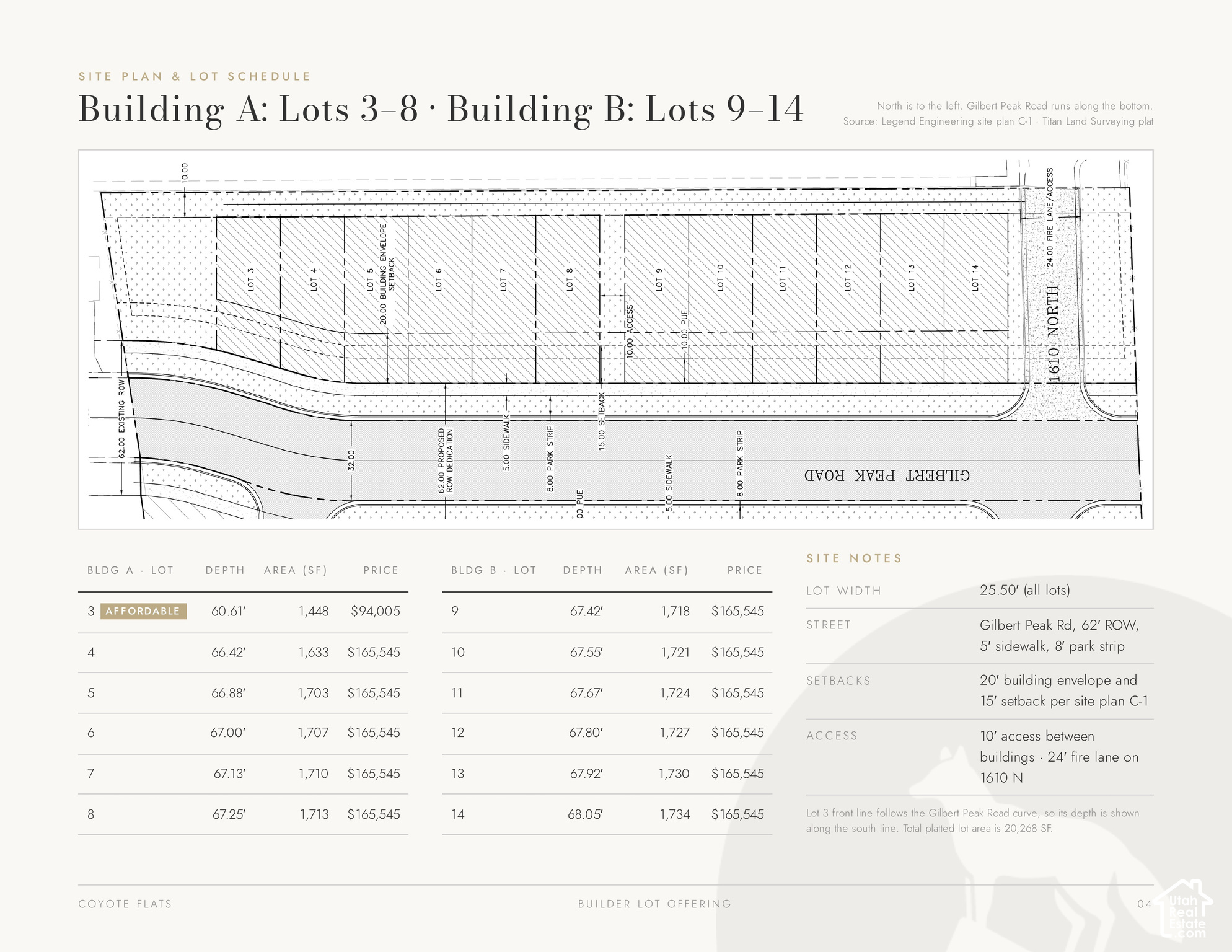
Task: Click LOT 9 on the site plan
Action: (x=659, y=279)
